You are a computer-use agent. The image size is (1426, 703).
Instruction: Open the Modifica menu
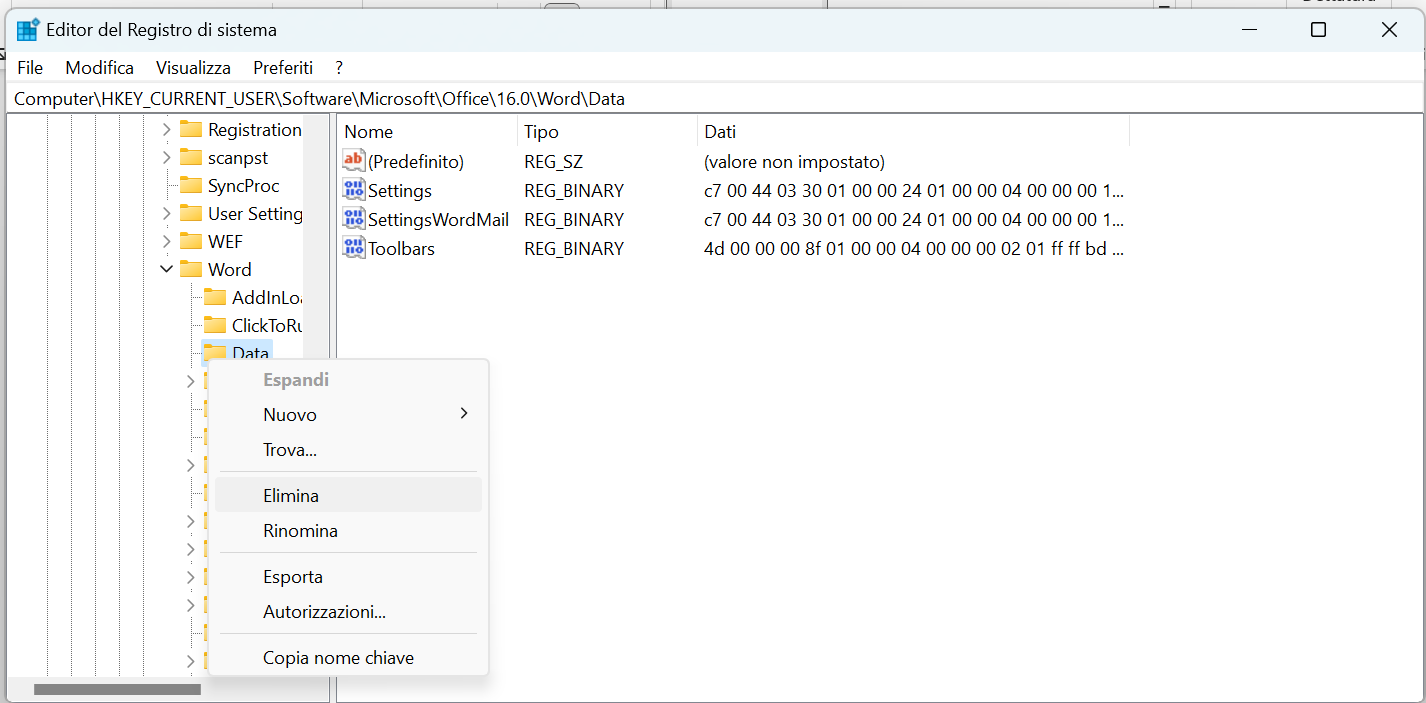point(100,67)
